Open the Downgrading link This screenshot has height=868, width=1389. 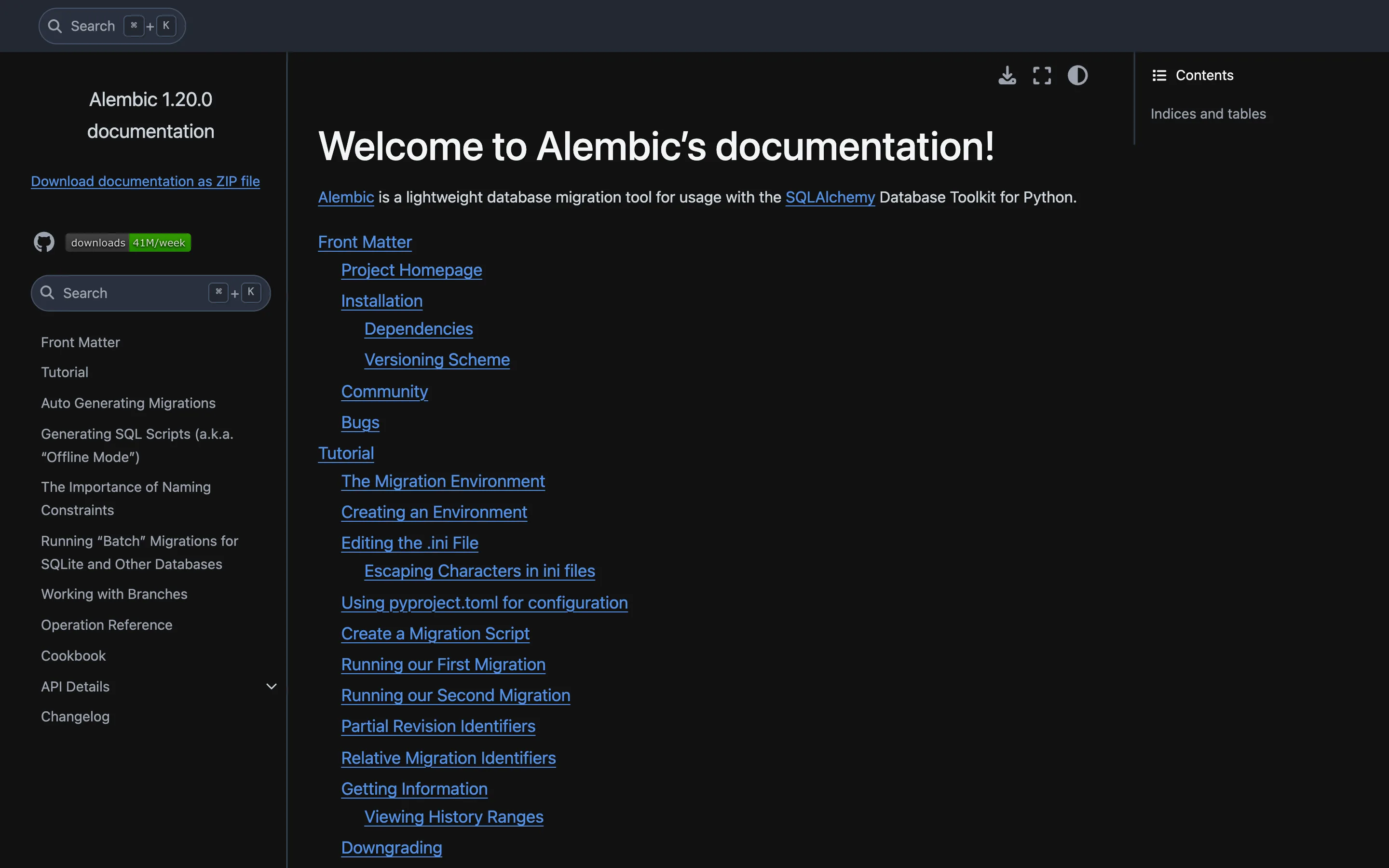point(392,847)
